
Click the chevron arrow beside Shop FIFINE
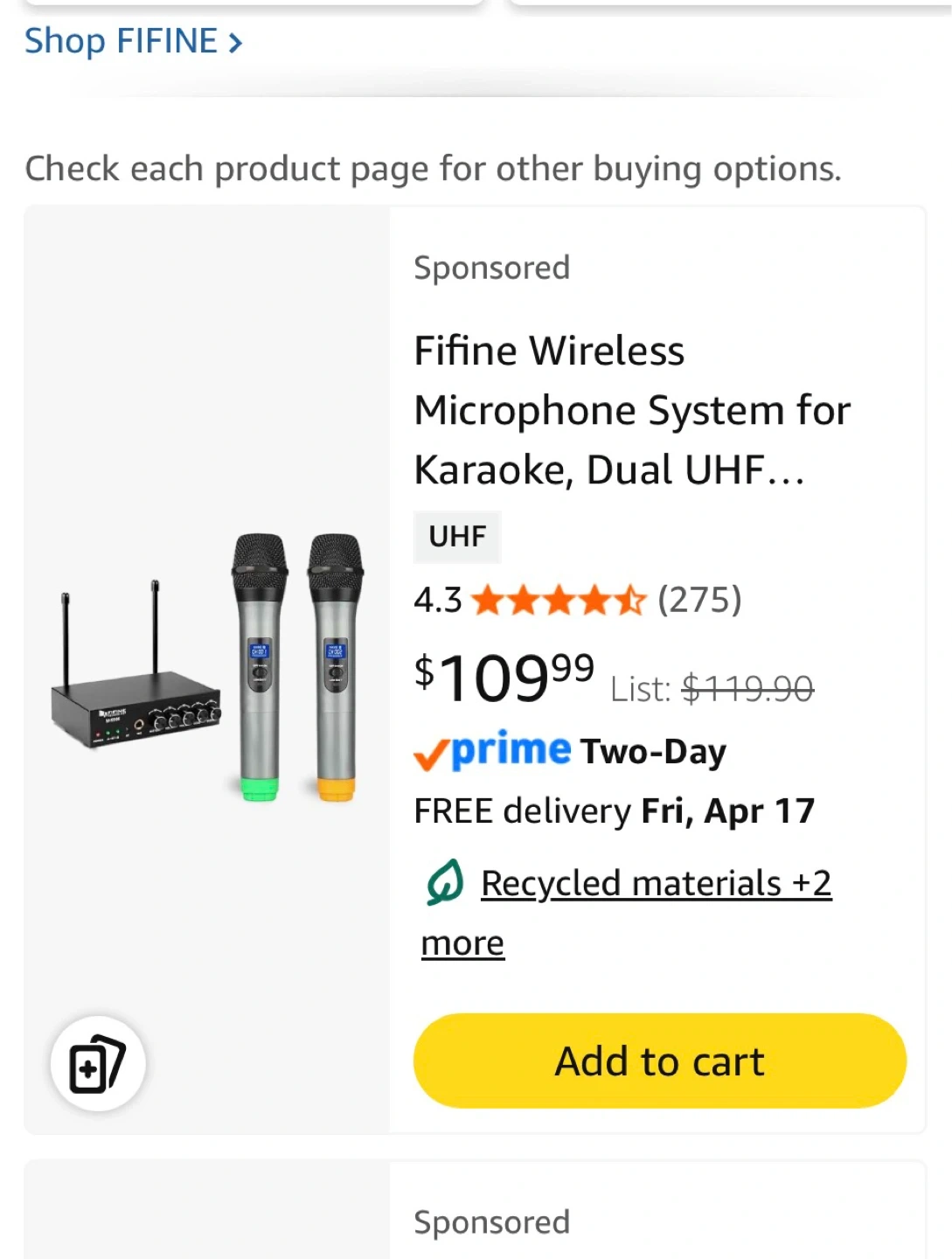click(234, 43)
